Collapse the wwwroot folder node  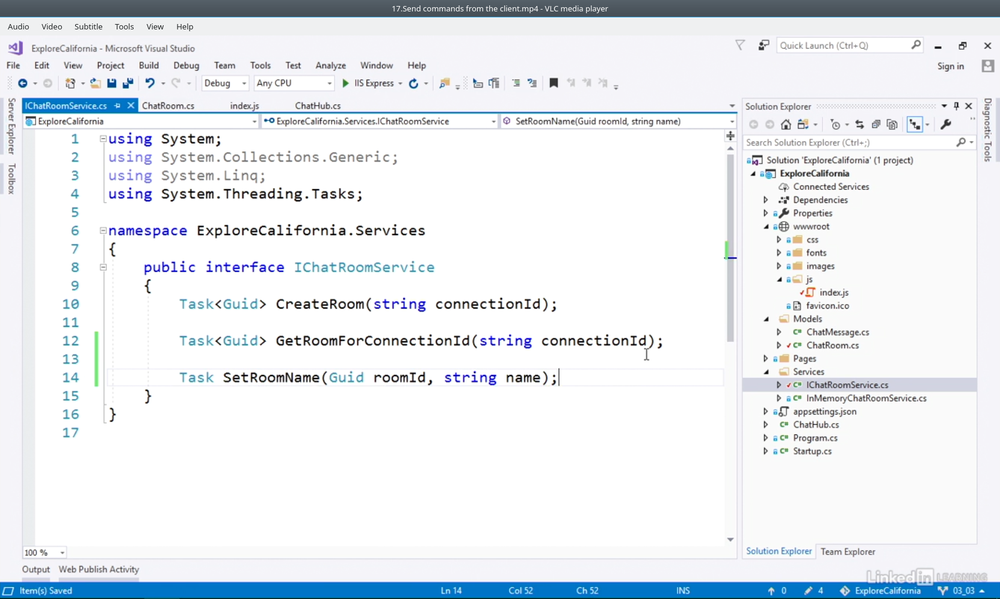(x=766, y=226)
